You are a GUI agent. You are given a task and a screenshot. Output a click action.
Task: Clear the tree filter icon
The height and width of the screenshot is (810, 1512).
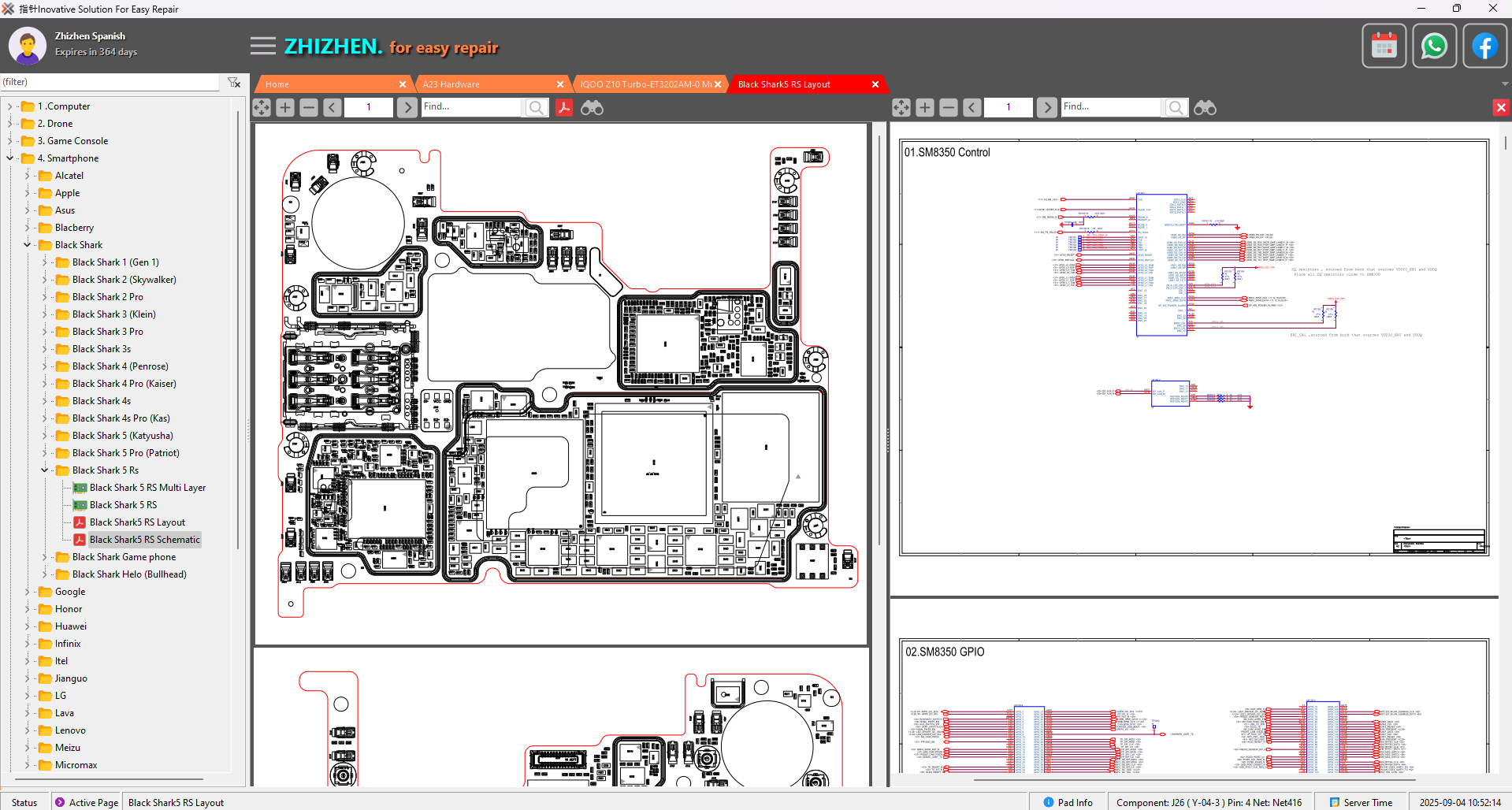click(234, 82)
